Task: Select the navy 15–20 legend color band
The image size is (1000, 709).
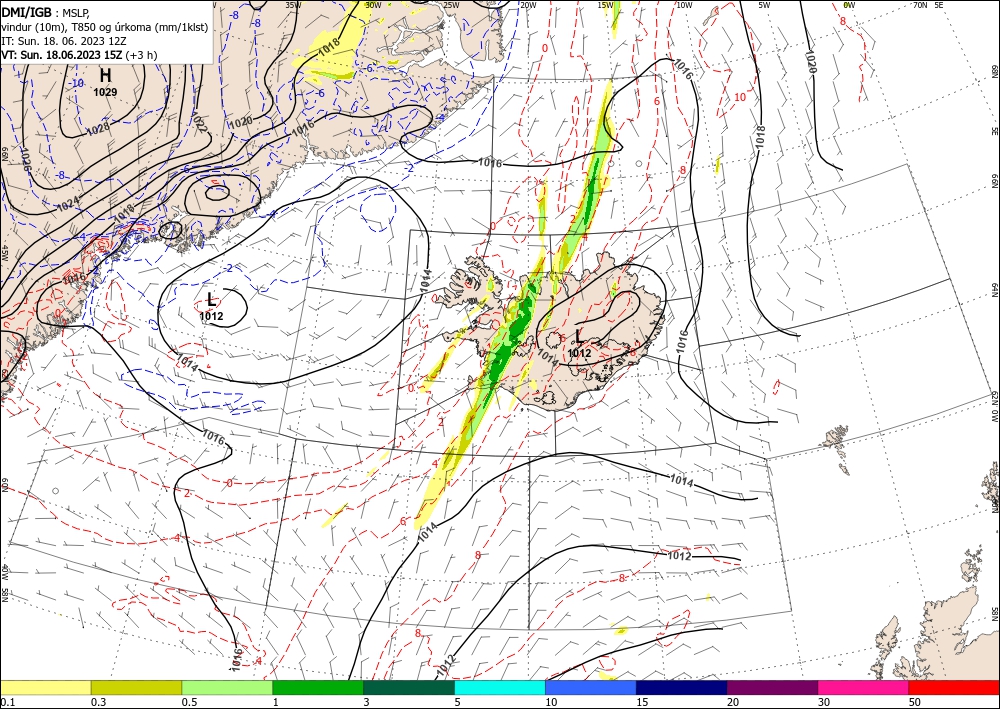Action: (682, 687)
